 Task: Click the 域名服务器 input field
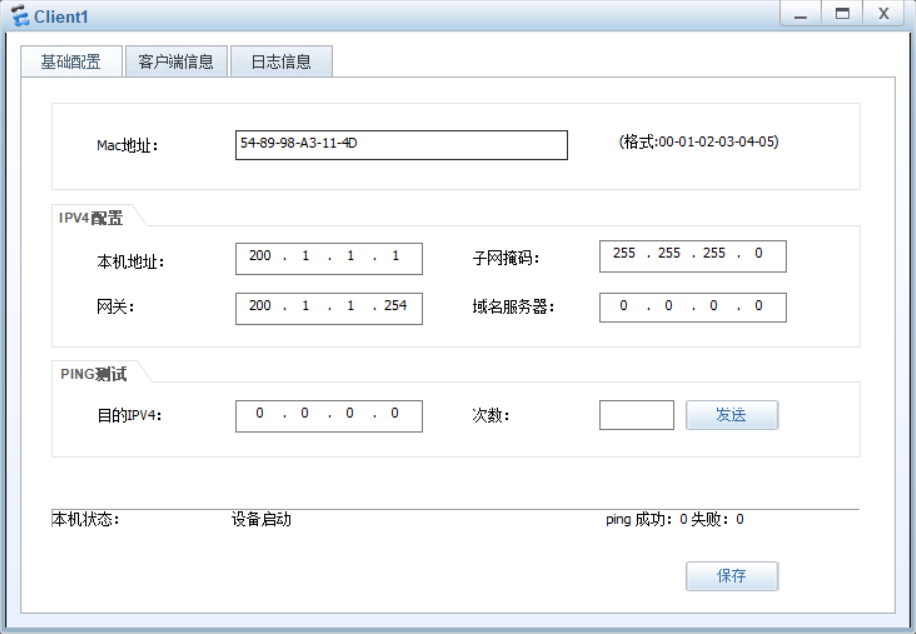coord(693,308)
